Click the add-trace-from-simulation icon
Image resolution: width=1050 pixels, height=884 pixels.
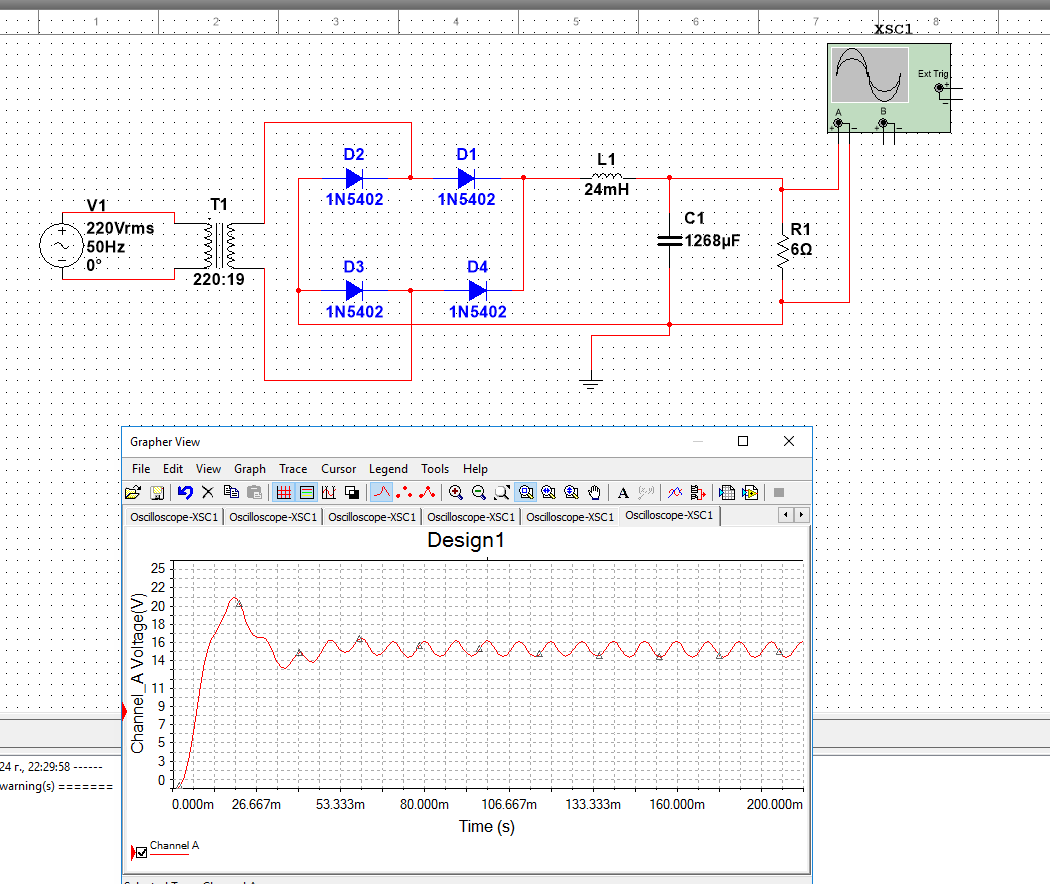pos(698,493)
